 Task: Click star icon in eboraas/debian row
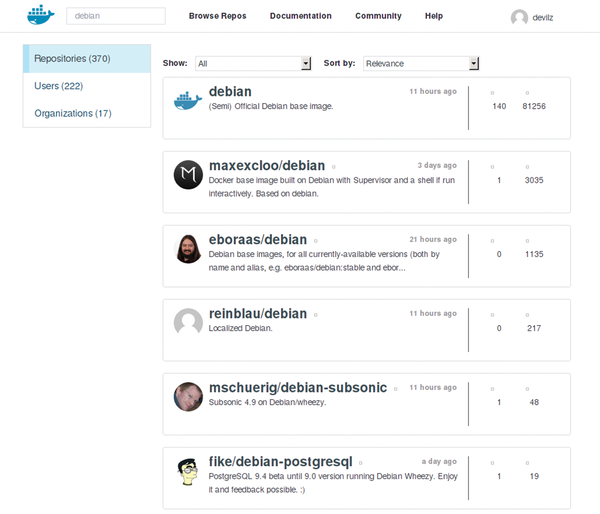pyautogui.click(x=492, y=241)
